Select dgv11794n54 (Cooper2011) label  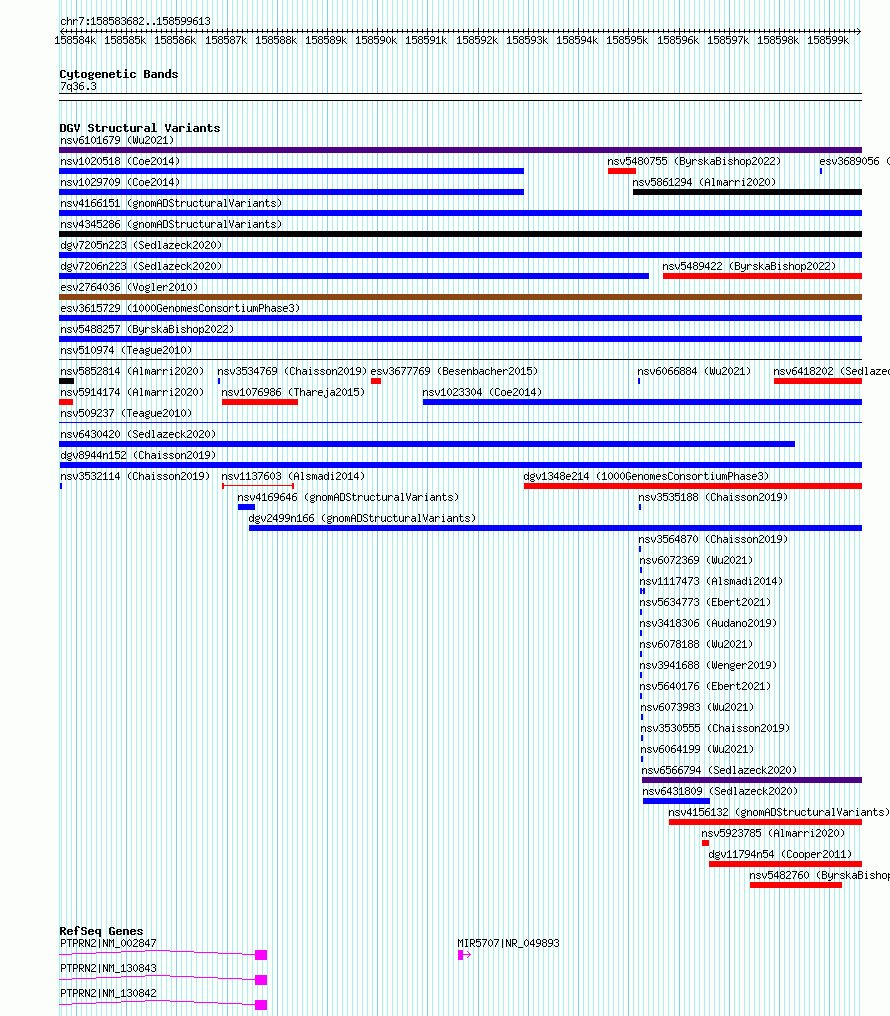[x=780, y=855]
